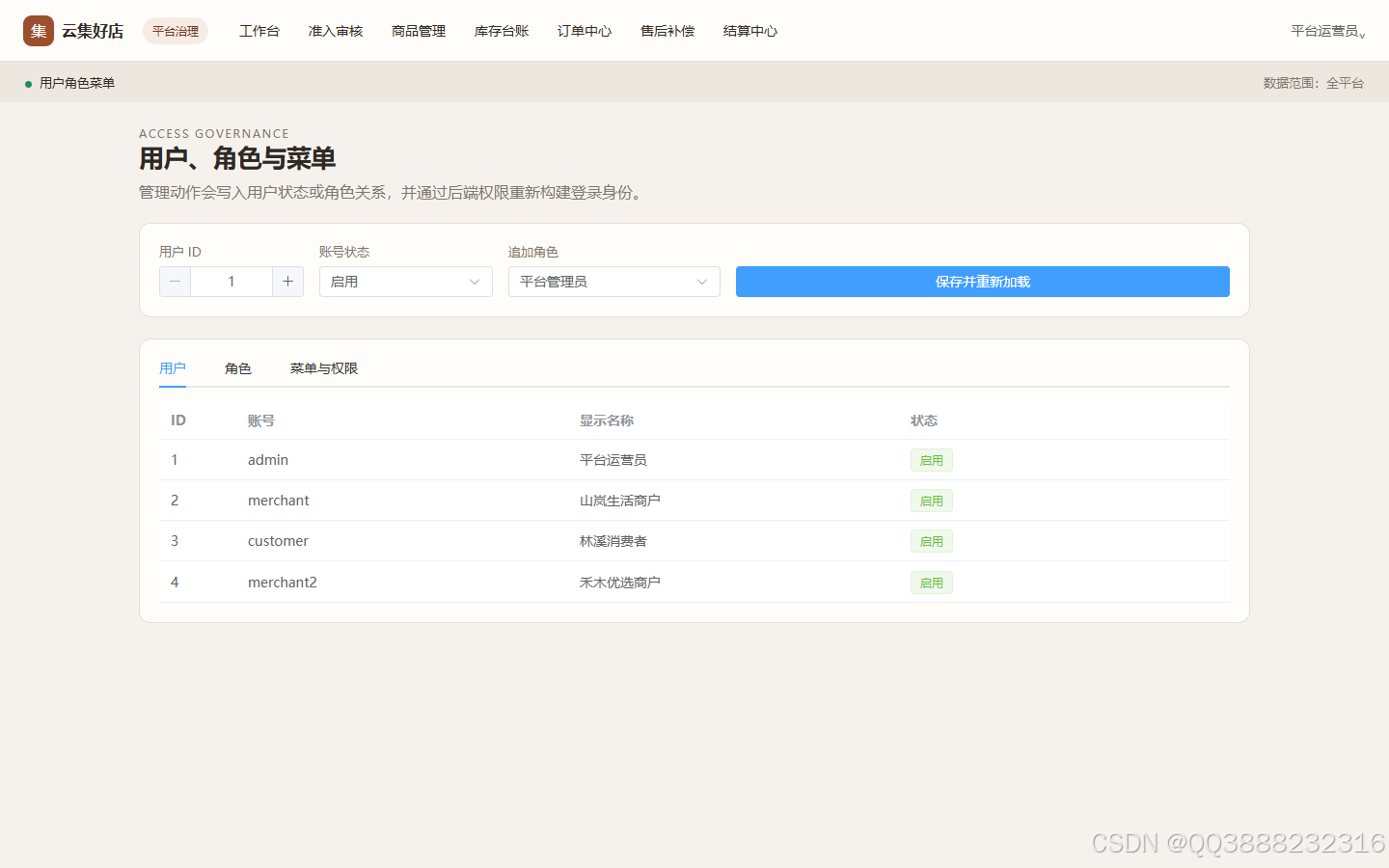Increase the 用户 ID value with plus button

[287, 282]
